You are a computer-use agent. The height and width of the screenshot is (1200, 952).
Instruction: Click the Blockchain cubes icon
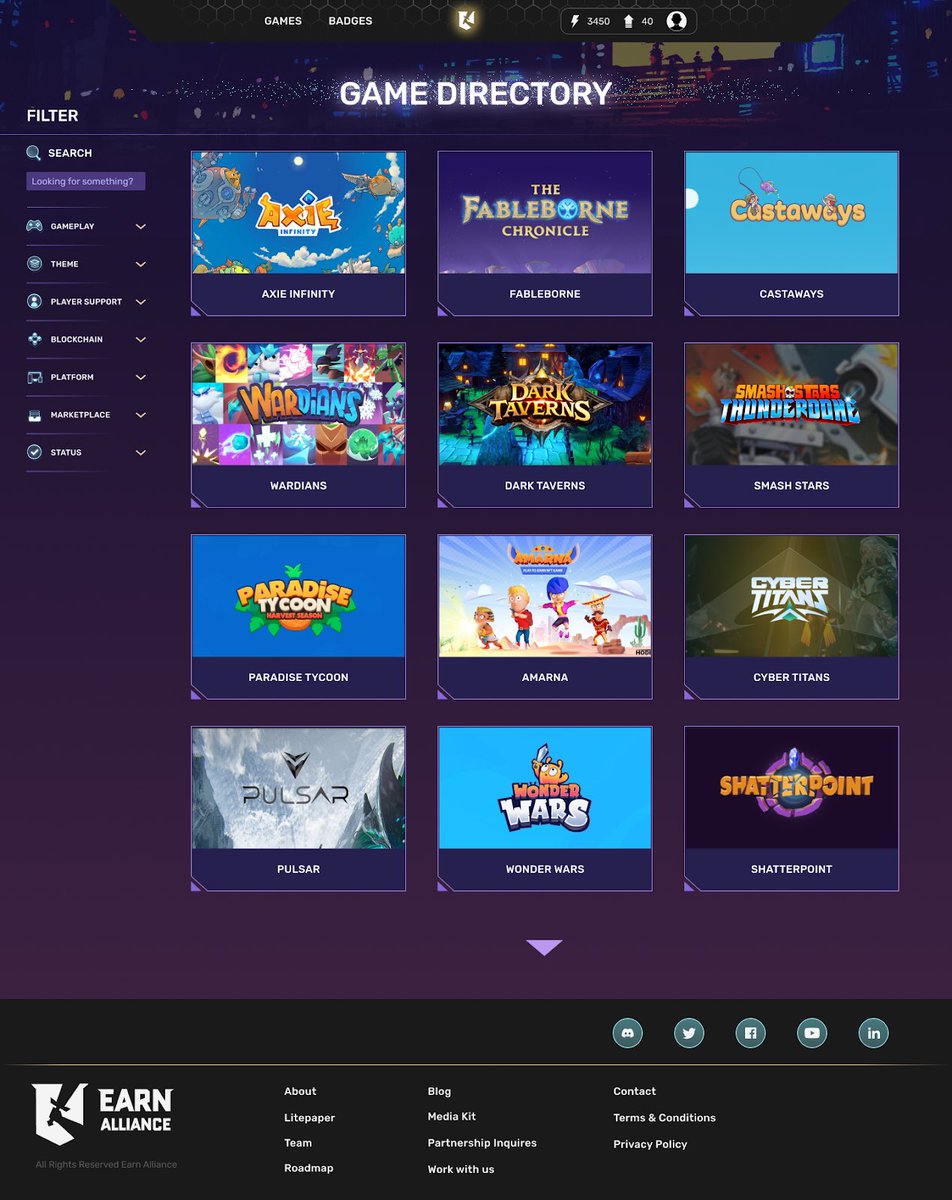34,339
